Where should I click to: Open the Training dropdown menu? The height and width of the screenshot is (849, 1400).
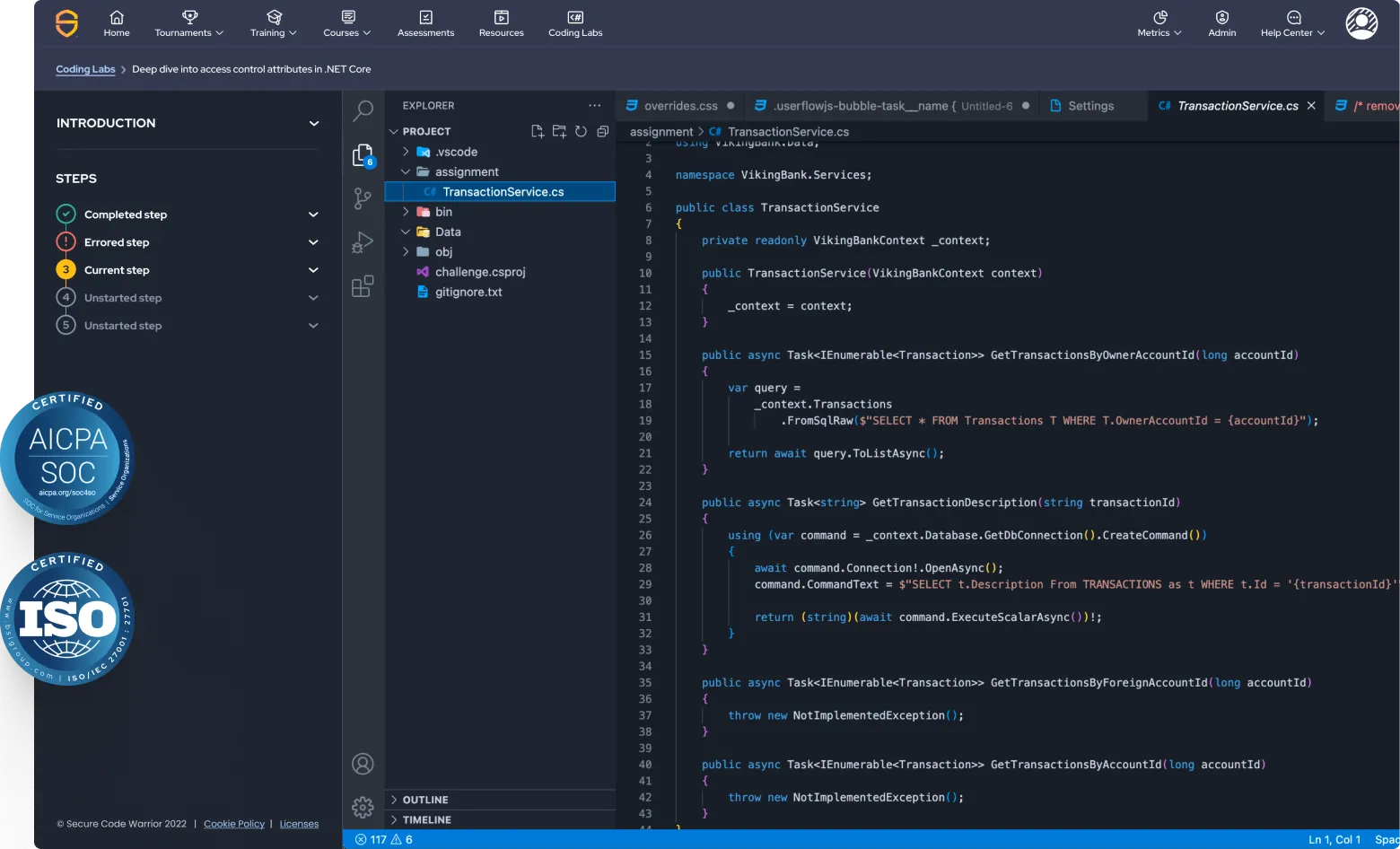(274, 24)
